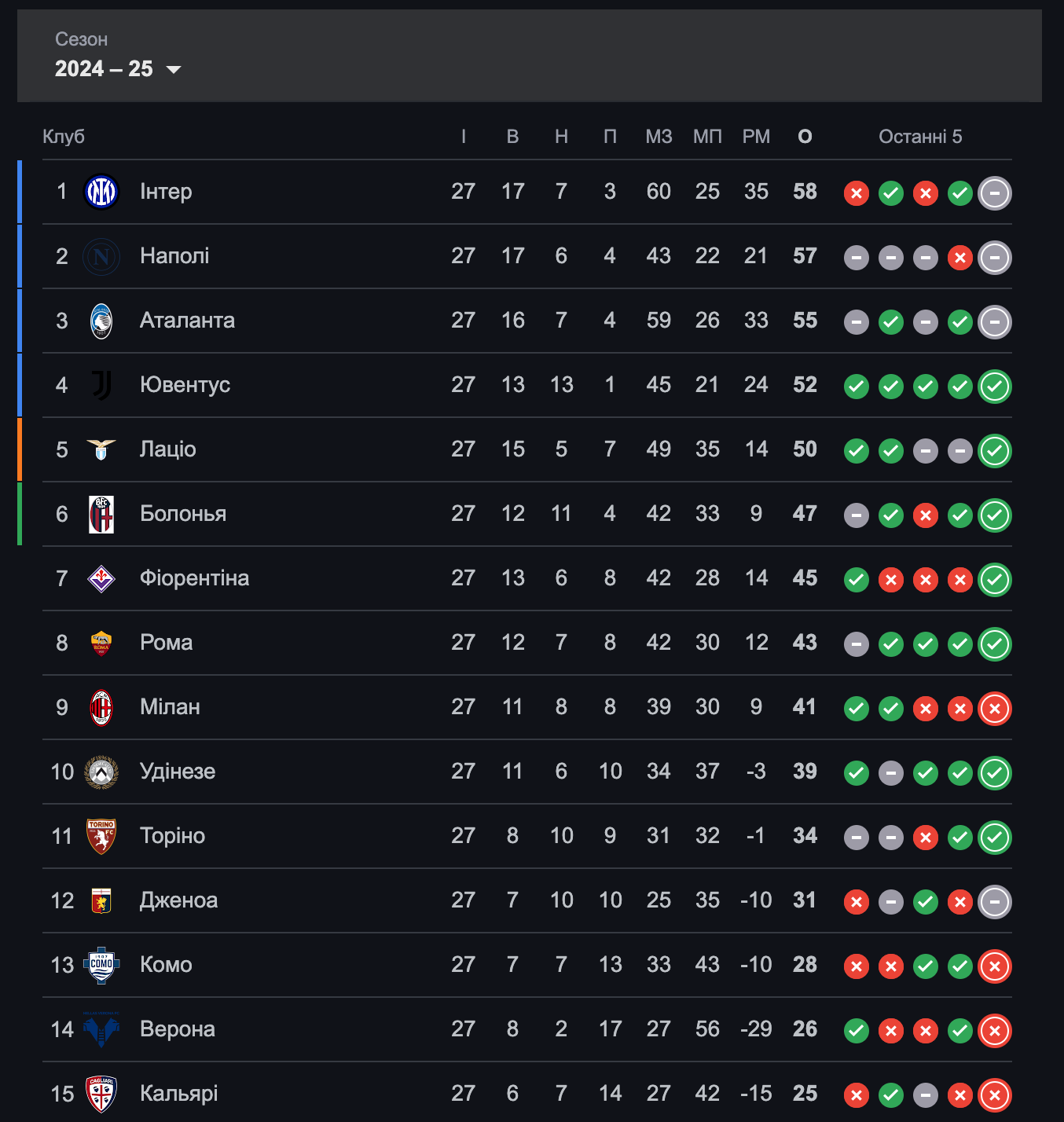The width and height of the screenshot is (1064, 1122).
Task: Click the Bologna club badge
Action: pyautogui.click(x=101, y=514)
